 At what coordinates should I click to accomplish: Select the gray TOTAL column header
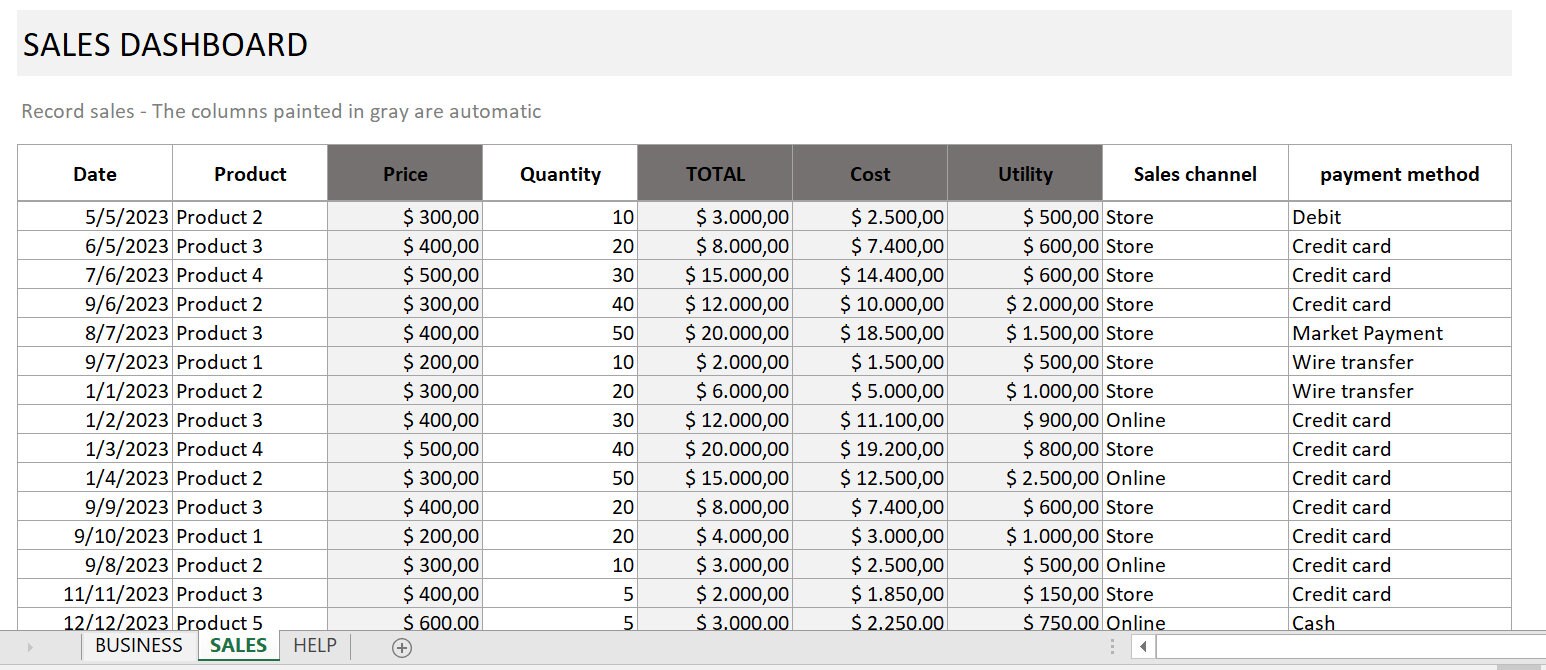[715, 173]
